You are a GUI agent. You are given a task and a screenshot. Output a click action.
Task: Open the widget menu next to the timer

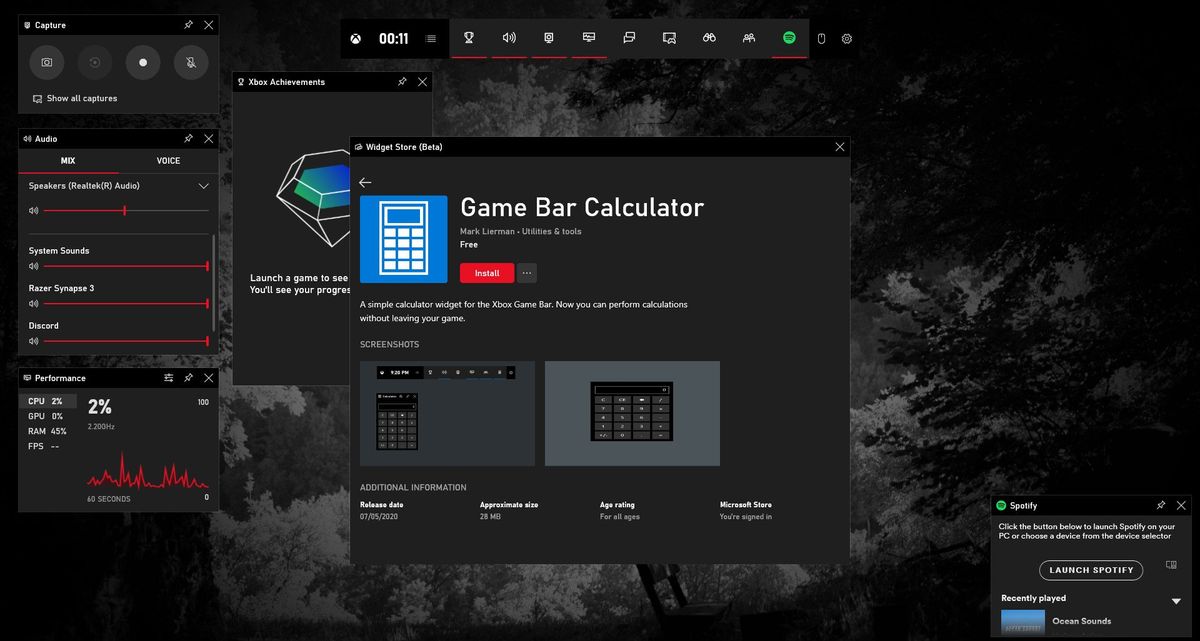click(431, 38)
